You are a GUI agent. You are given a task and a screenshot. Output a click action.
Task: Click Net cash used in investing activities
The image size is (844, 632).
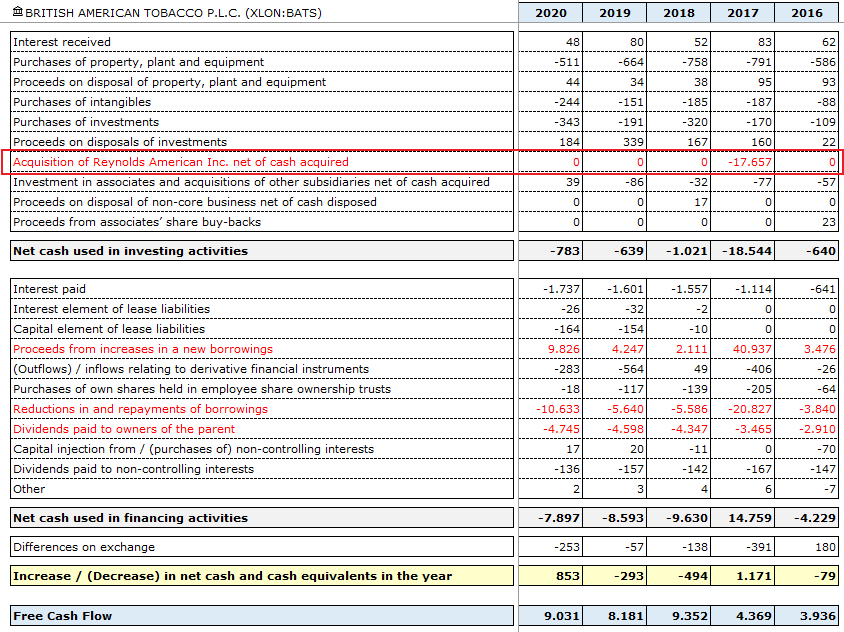(130, 251)
